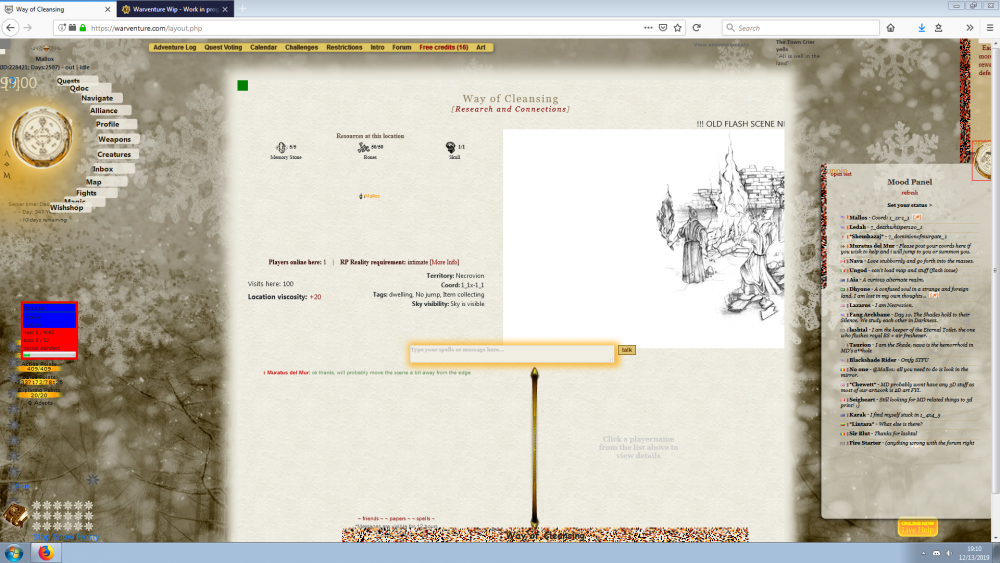Click the Live Help button
1000x563 pixels.
918,527
